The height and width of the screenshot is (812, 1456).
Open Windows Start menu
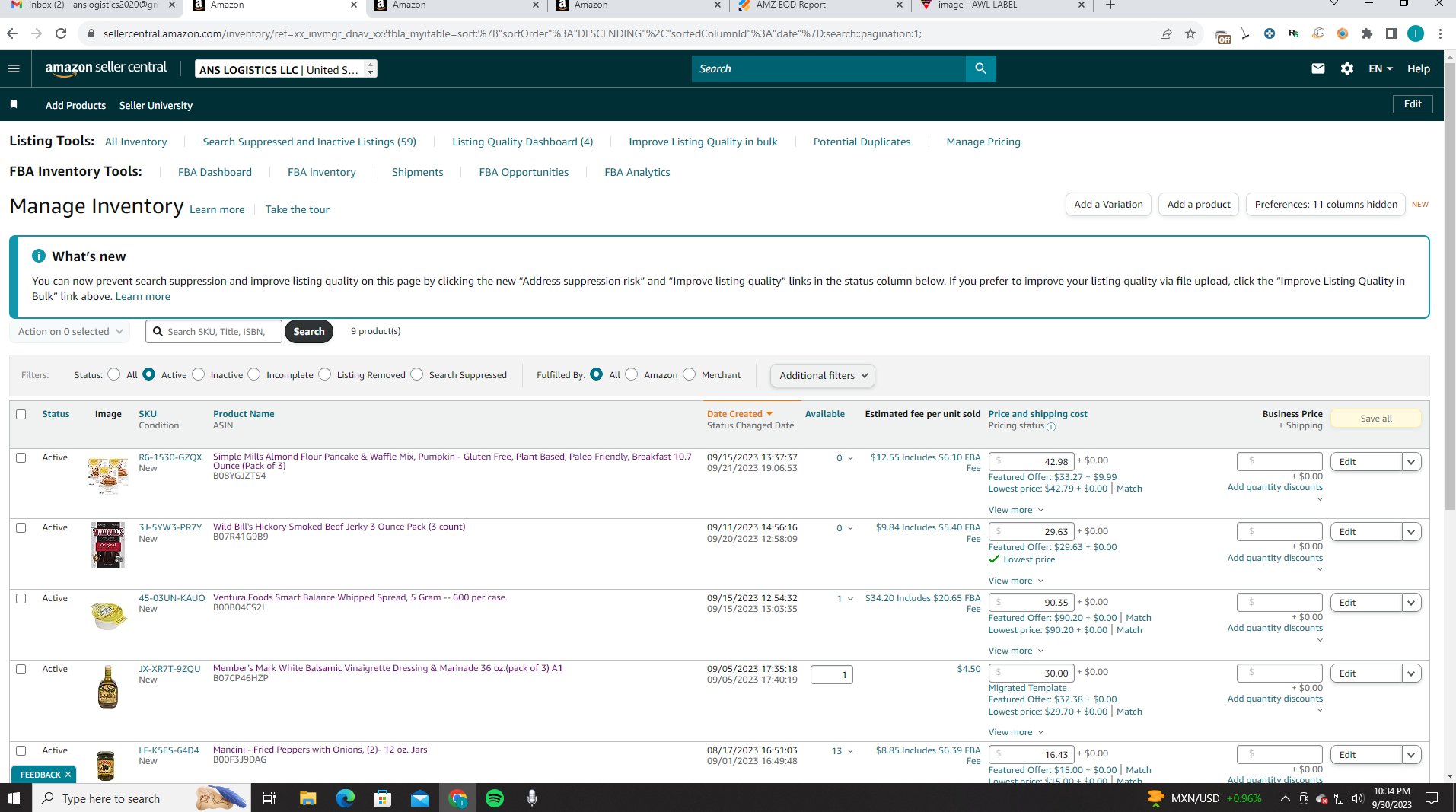click(14, 798)
